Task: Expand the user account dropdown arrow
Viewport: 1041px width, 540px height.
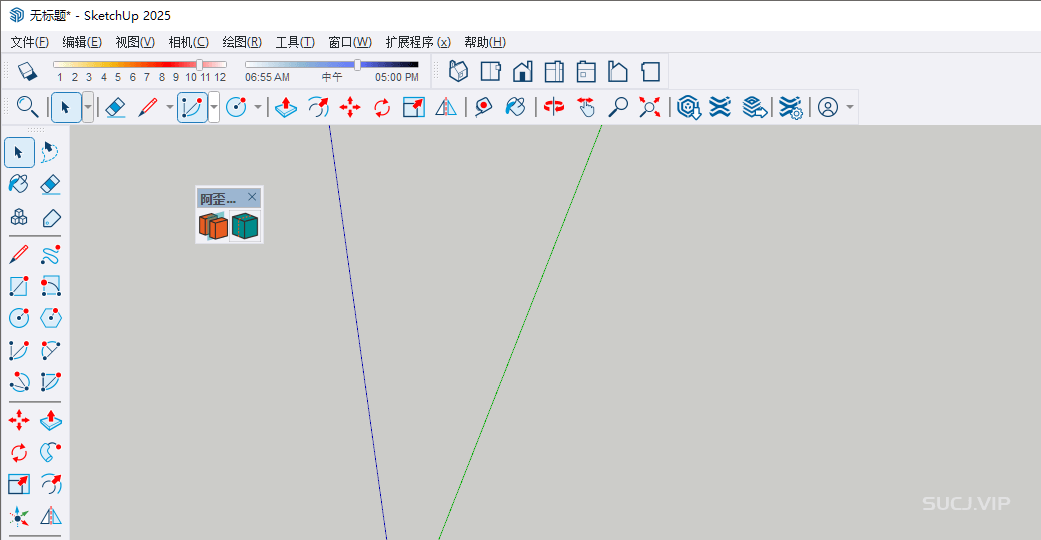Action: [850, 107]
